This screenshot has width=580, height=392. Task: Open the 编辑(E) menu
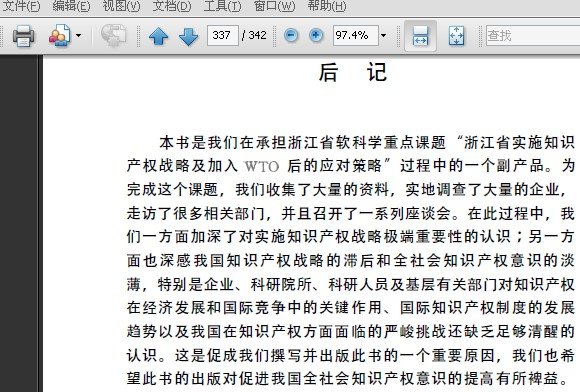pyautogui.click(x=71, y=6)
